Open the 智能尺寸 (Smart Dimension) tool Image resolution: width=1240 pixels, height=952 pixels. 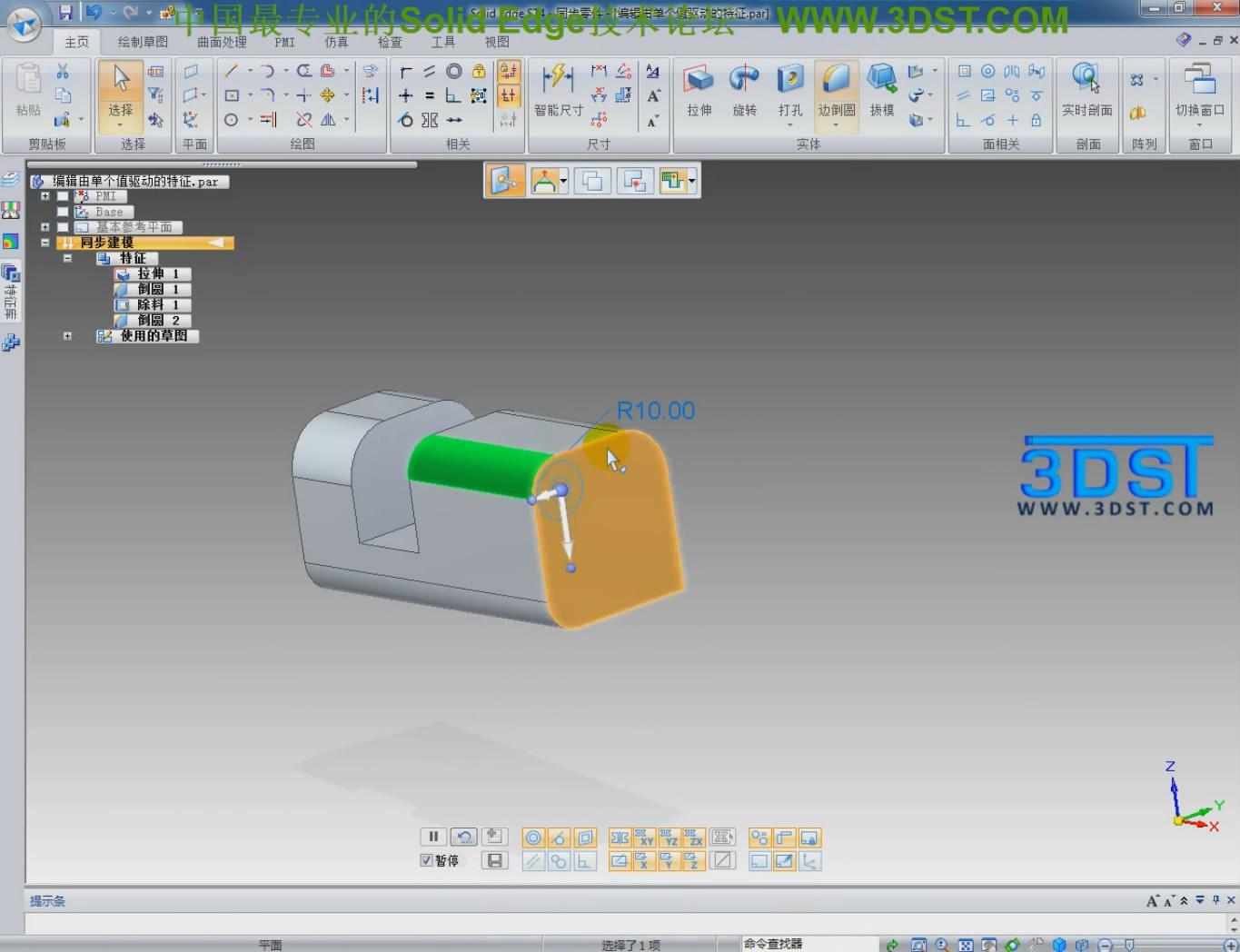tap(558, 92)
